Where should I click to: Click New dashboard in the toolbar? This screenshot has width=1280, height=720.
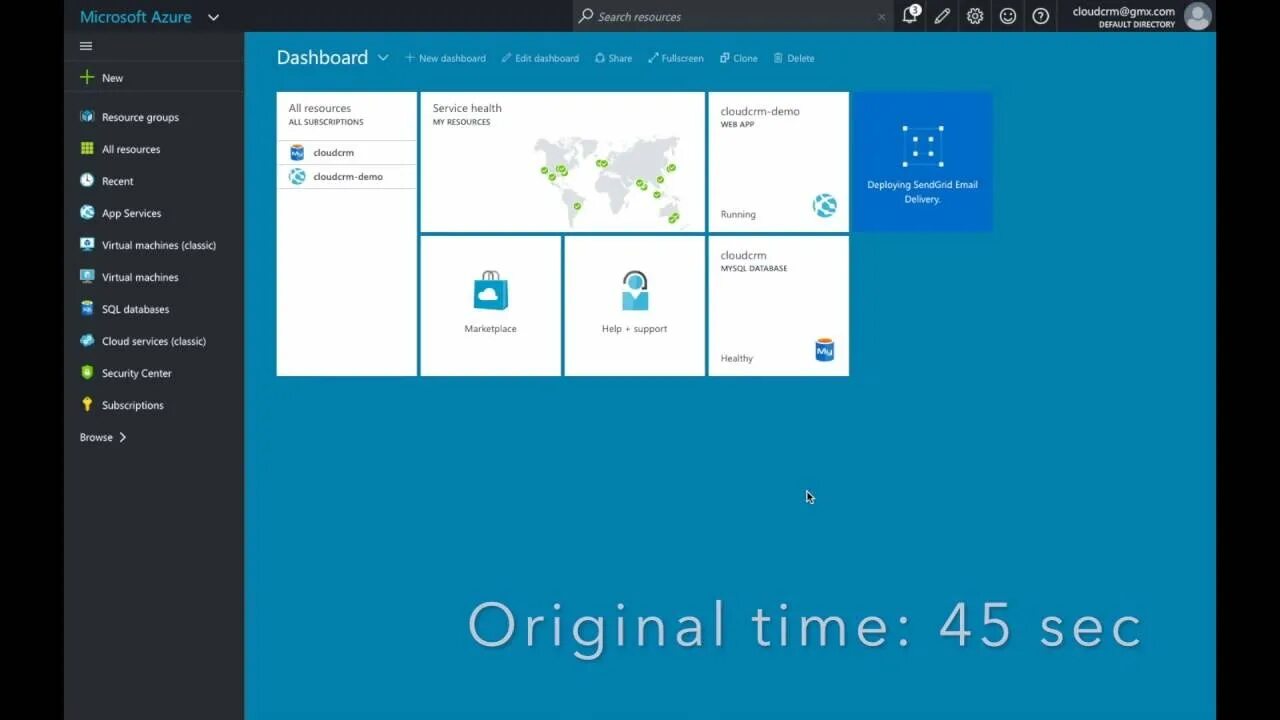pos(445,58)
